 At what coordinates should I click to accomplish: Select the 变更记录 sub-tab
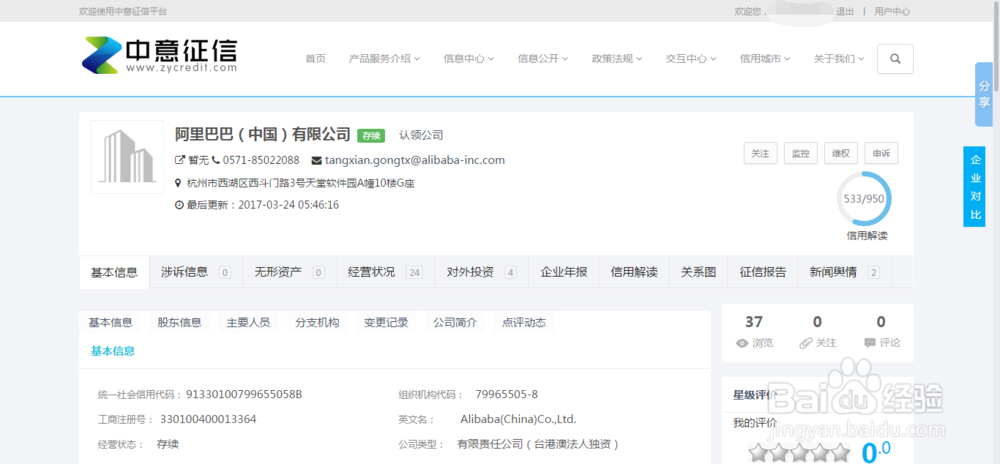click(386, 323)
